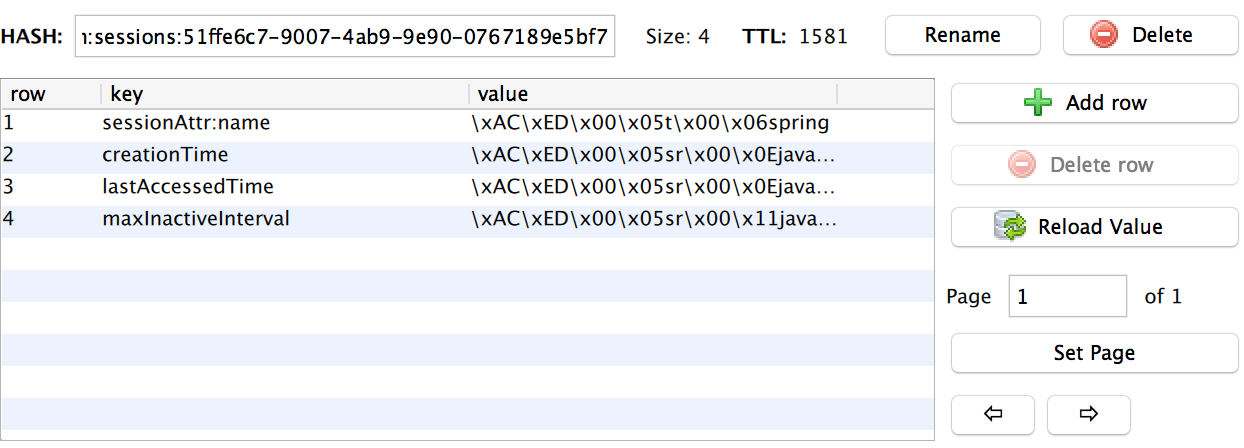
Task: Click the green plus Add row icon
Action: pyautogui.click(x=1039, y=103)
